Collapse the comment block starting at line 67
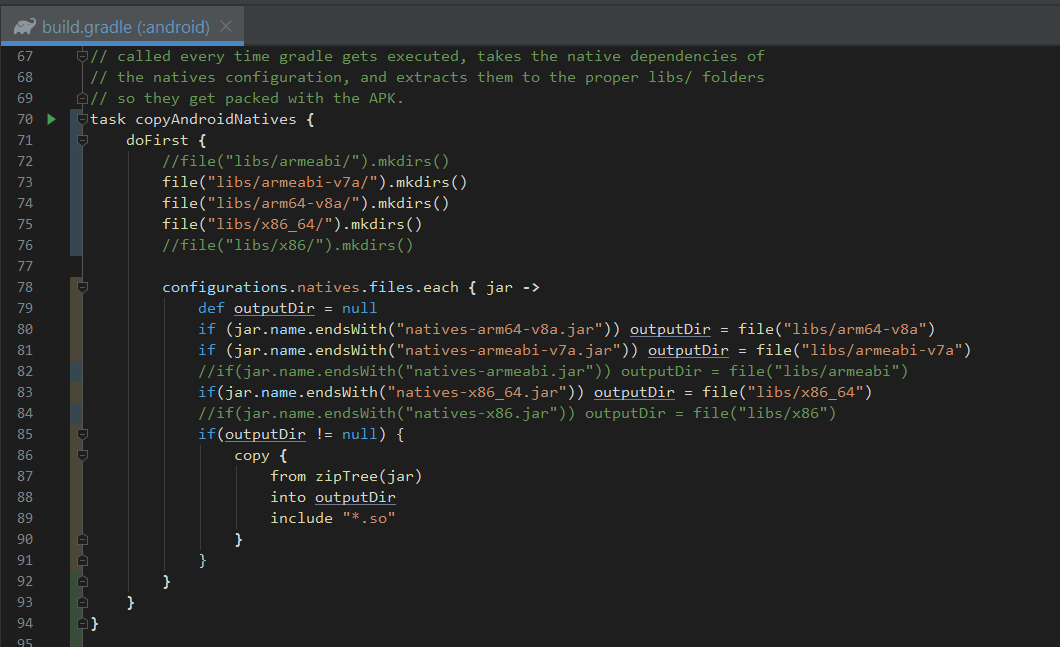Image resolution: width=1060 pixels, height=647 pixels. click(x=81, y=56)
